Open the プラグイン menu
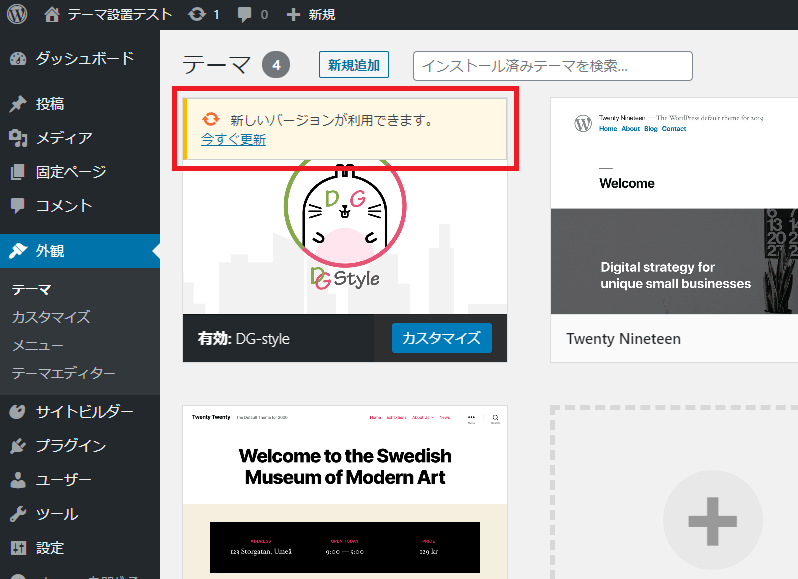Viewport: 798px width, 579px height. pos(70,446)
